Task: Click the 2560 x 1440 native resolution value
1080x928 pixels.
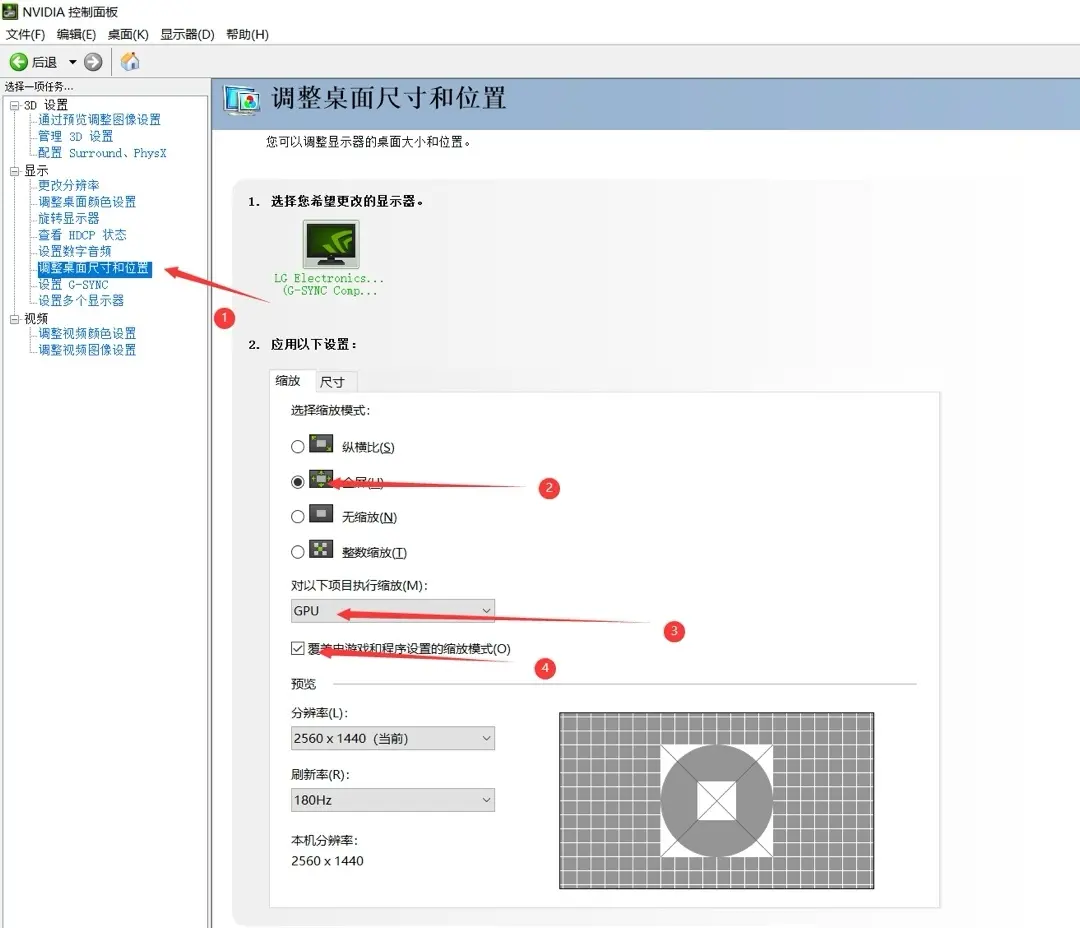Action: (x=327, y=860)
